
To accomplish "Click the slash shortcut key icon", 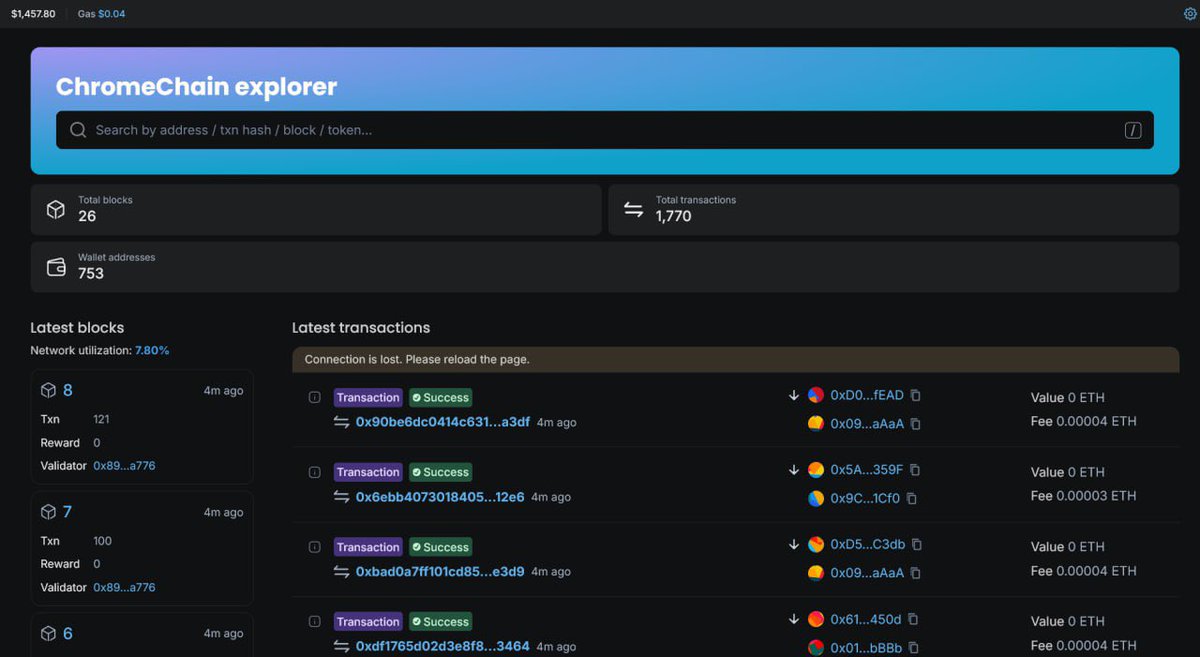I will pyautogui.click(x=1133, y=130).
